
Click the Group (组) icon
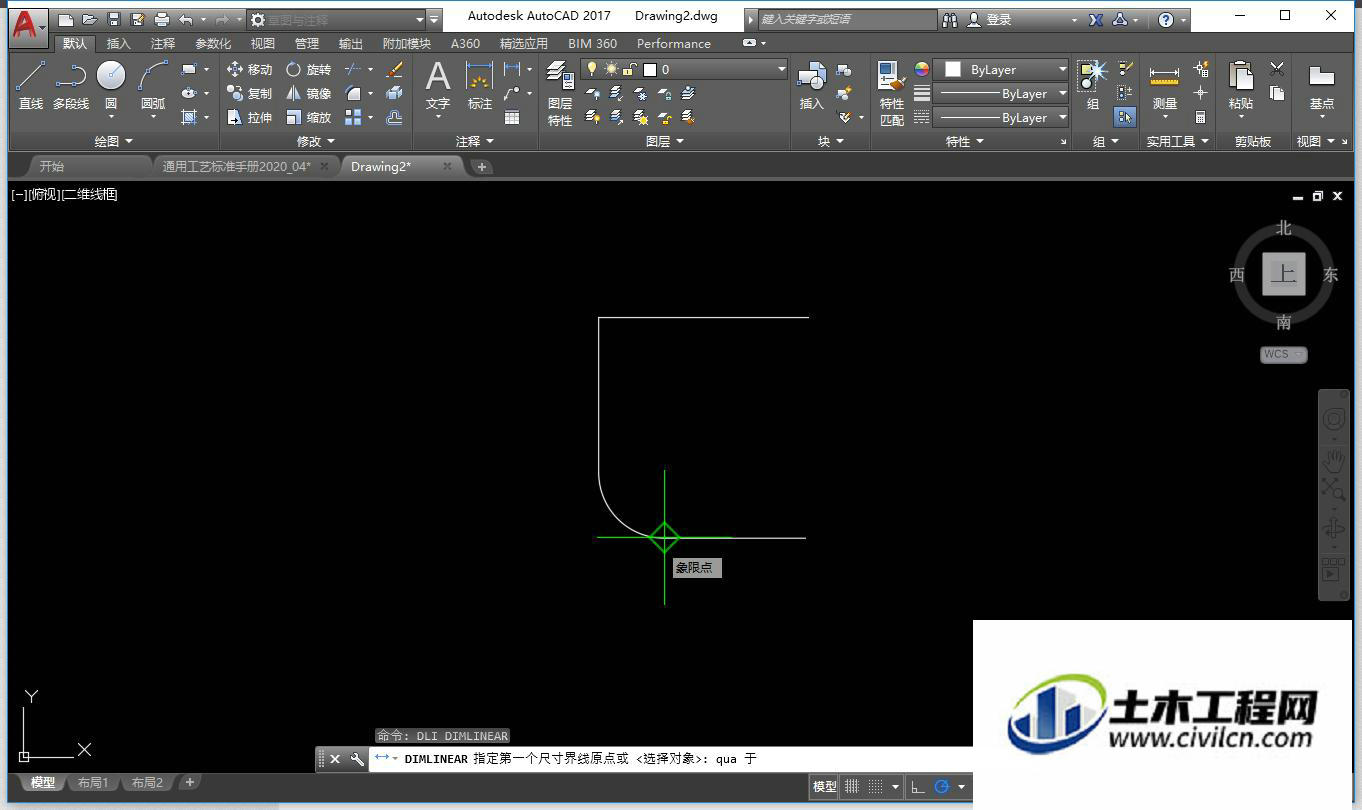pos(1093,85)
